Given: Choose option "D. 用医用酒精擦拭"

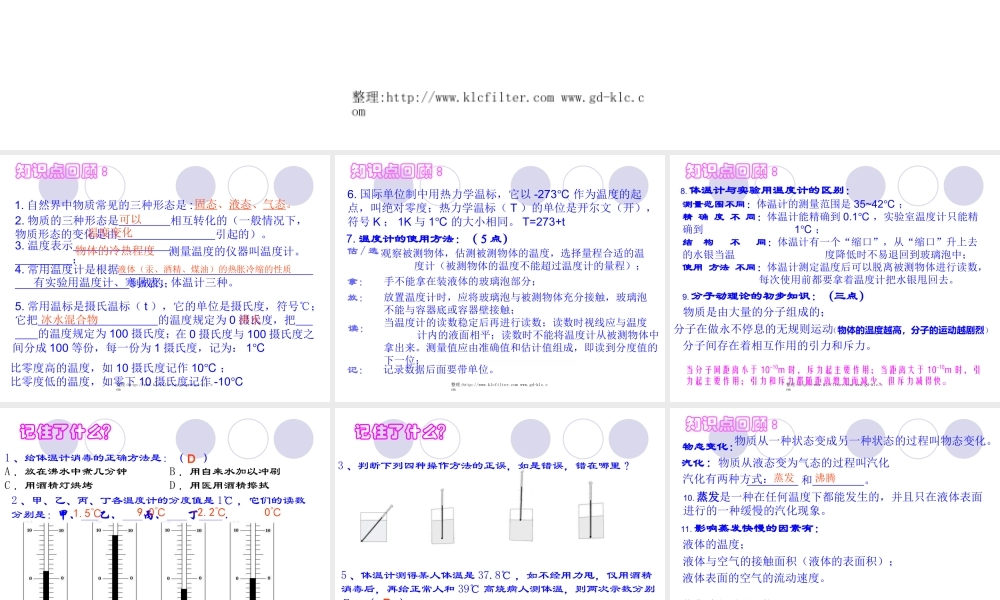Looking at the screenshot, I should point(219,485).
